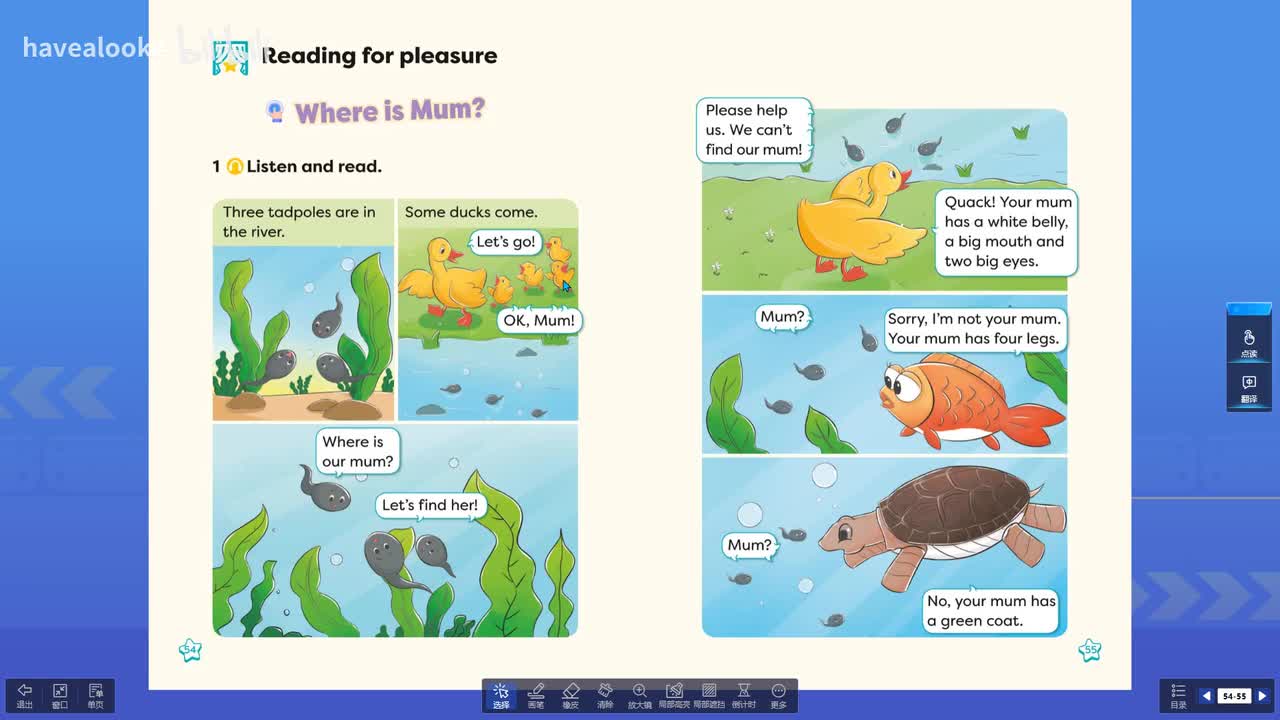Viewport: 1280px width, 720px height.
Task: Activate the 放大镜 magnifier tool
Action: pos(640,695)
